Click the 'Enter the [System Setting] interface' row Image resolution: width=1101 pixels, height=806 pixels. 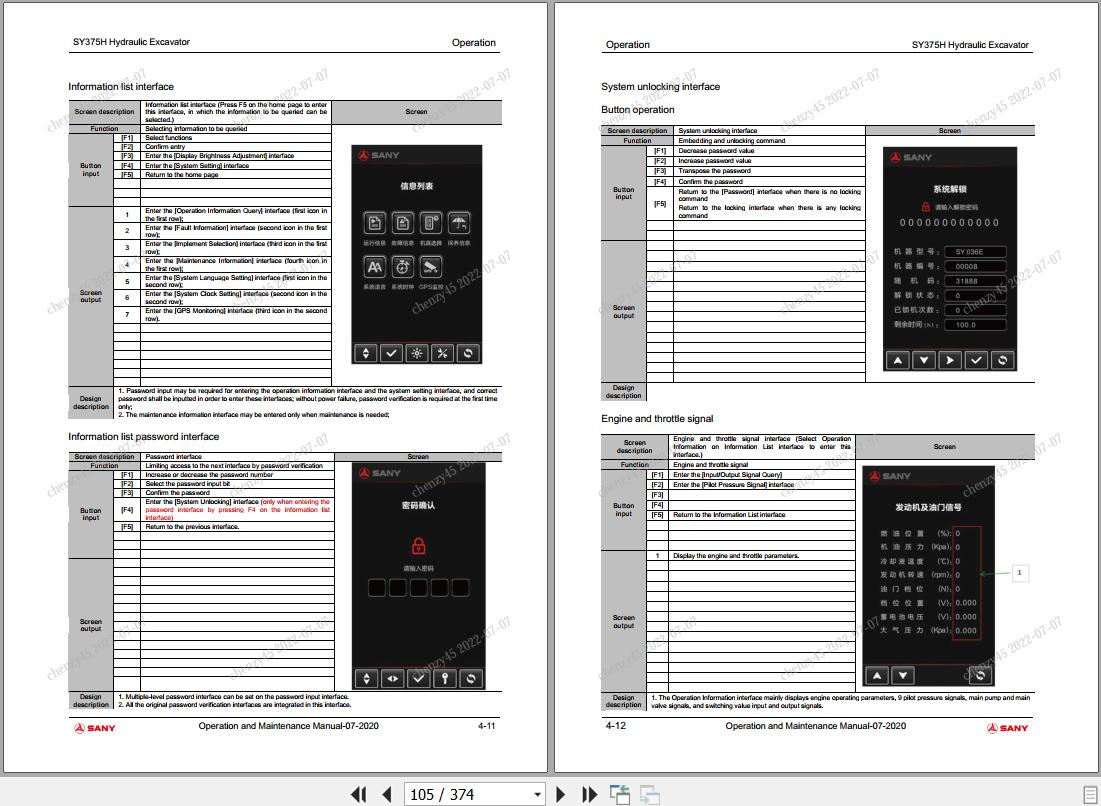(236, 166)
